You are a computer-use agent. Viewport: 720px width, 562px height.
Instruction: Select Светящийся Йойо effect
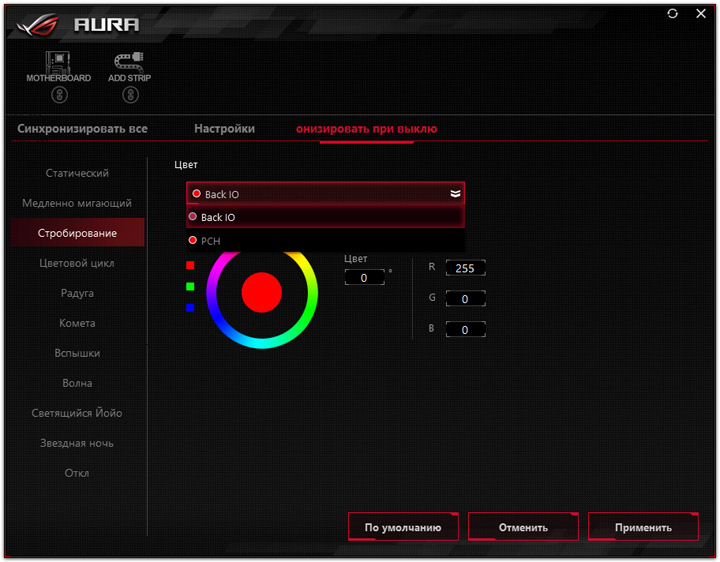[77, 413]
